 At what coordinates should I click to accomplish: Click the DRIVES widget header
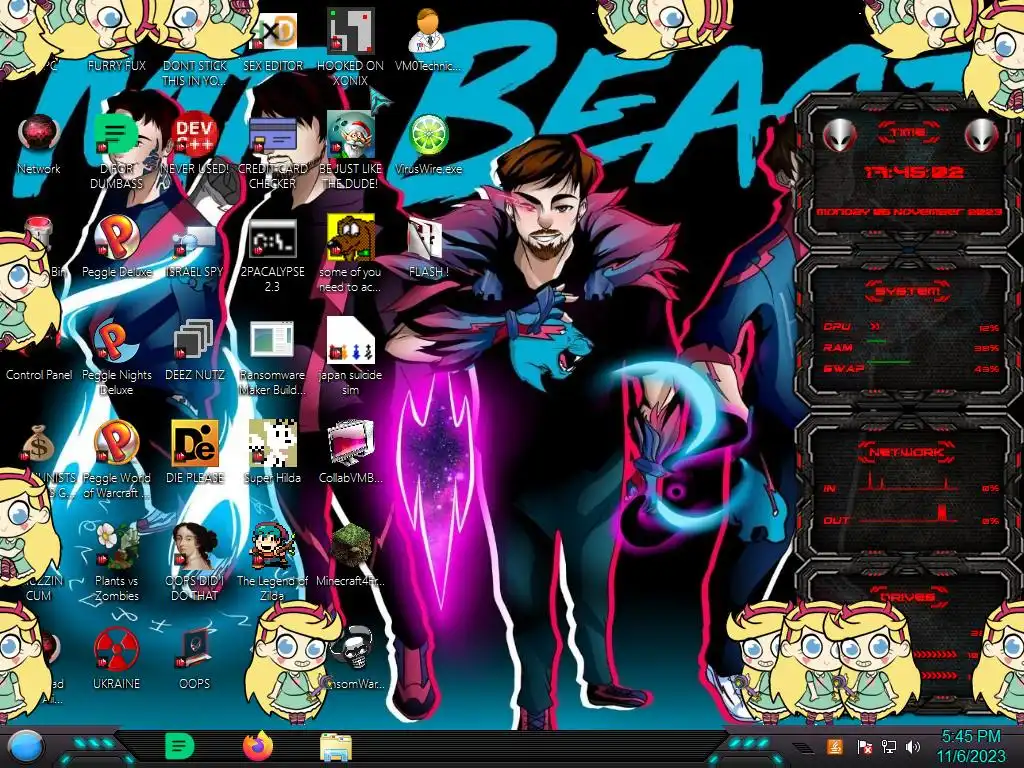tap(908, 598)
